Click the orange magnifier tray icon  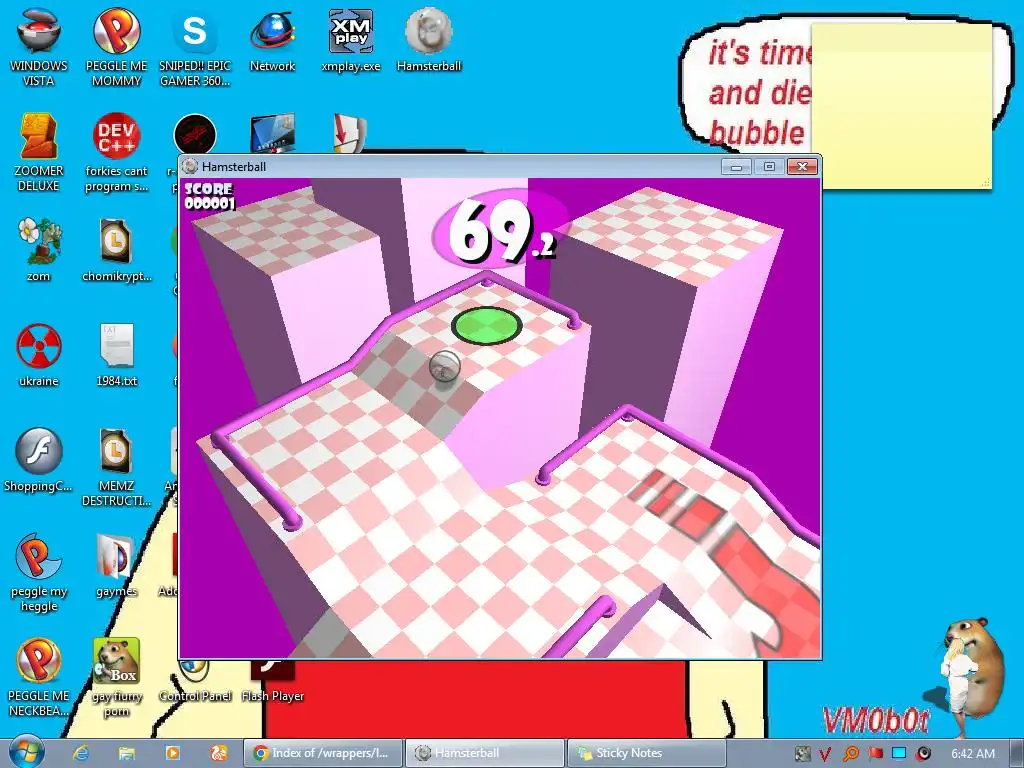[x=850, y=754]
